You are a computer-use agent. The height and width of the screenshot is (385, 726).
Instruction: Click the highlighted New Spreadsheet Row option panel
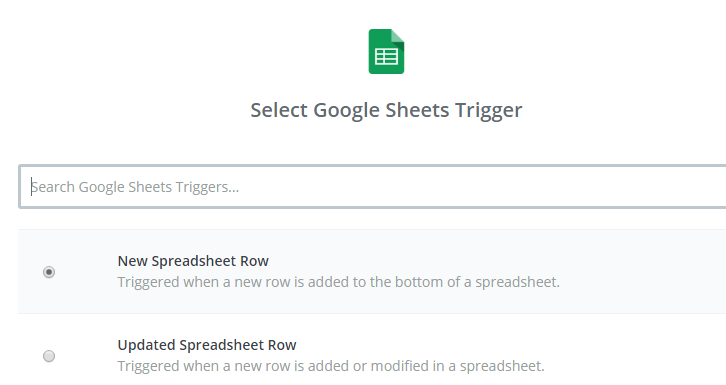(x=372, y=272)
